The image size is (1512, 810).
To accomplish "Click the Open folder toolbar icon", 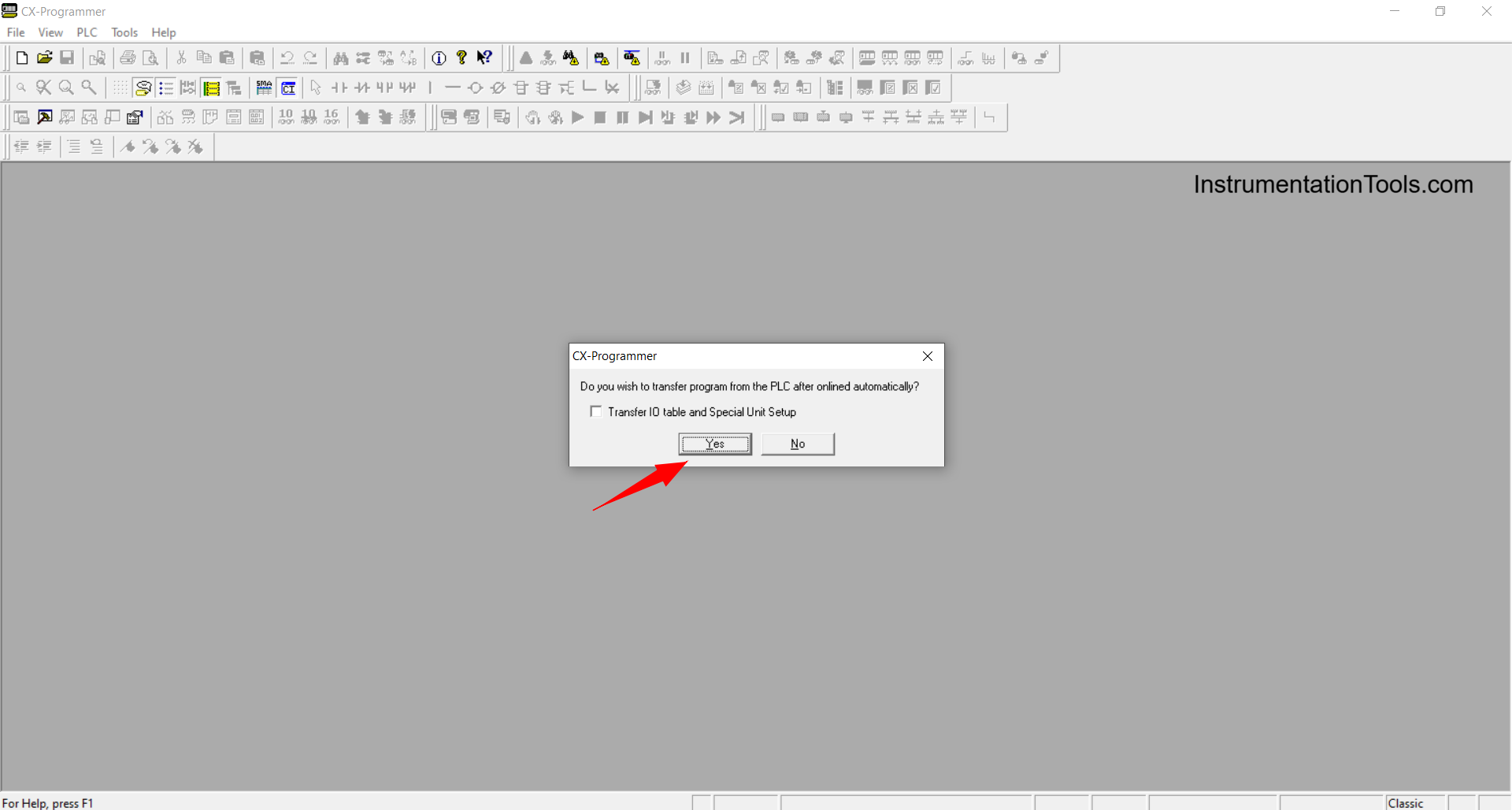I will [x=45, y=58].
